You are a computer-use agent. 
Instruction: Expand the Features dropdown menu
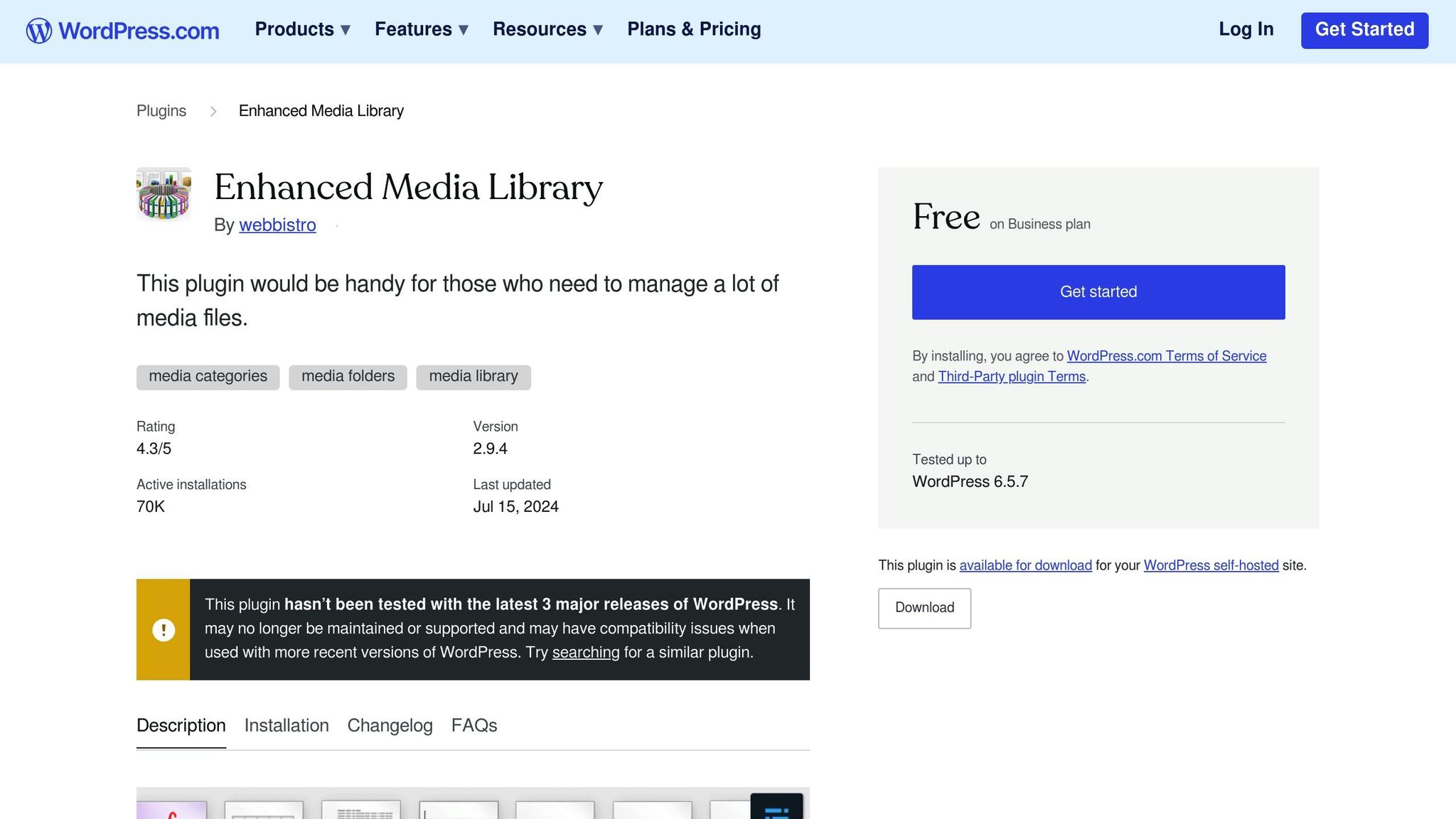421,29
